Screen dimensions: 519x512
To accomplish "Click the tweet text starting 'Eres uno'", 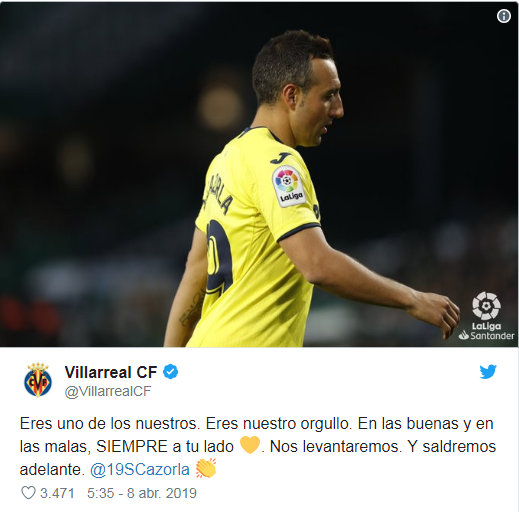I will 258,446.
